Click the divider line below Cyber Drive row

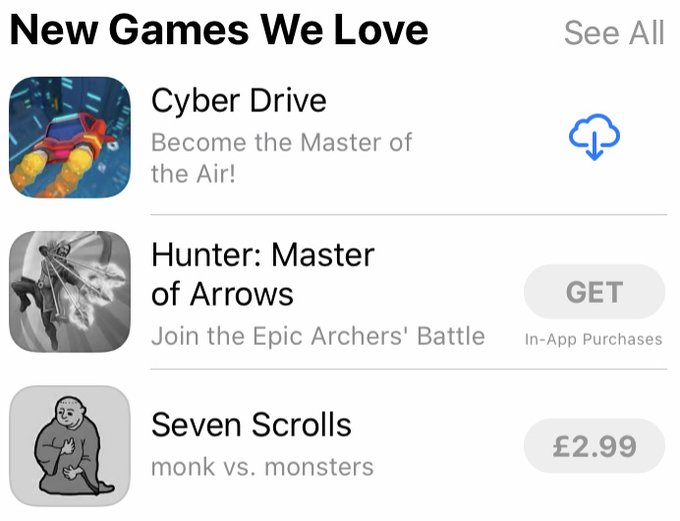point(409,214)
